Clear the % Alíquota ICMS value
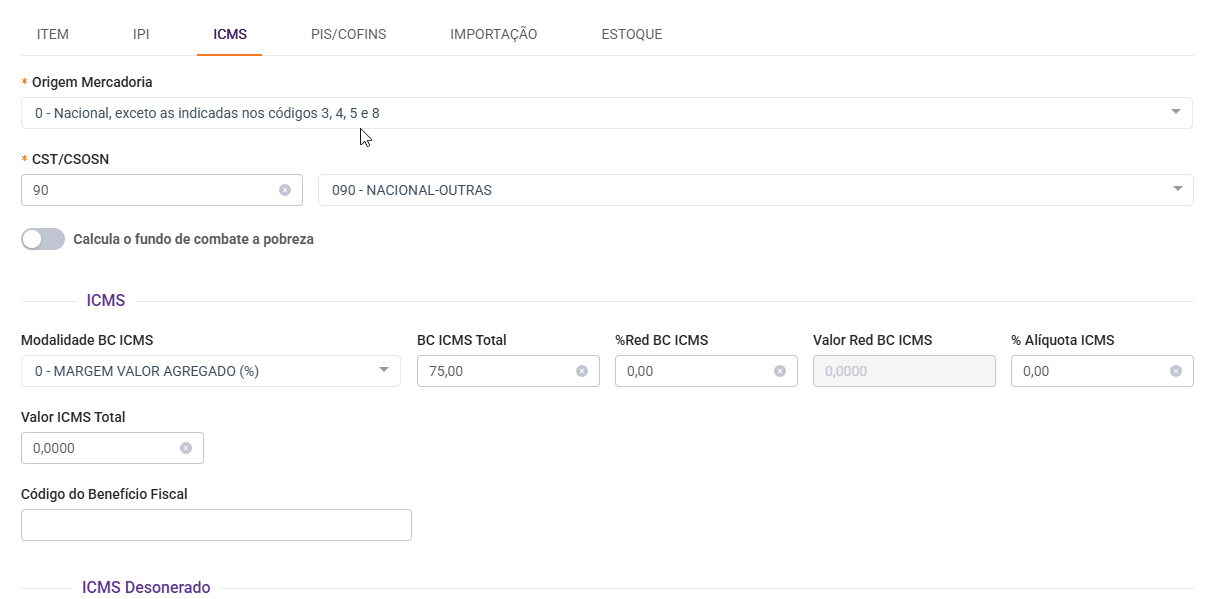 coord(1176,371)
